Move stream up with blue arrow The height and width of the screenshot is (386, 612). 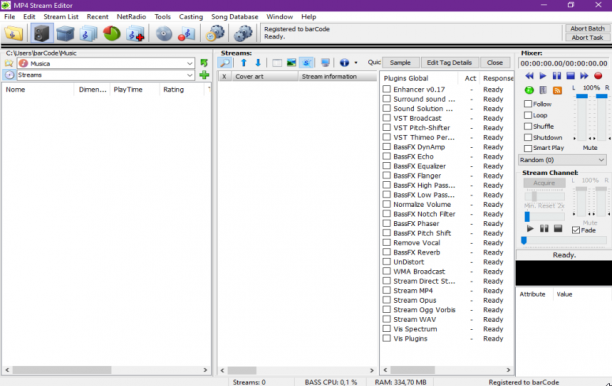tap(244, 62)
